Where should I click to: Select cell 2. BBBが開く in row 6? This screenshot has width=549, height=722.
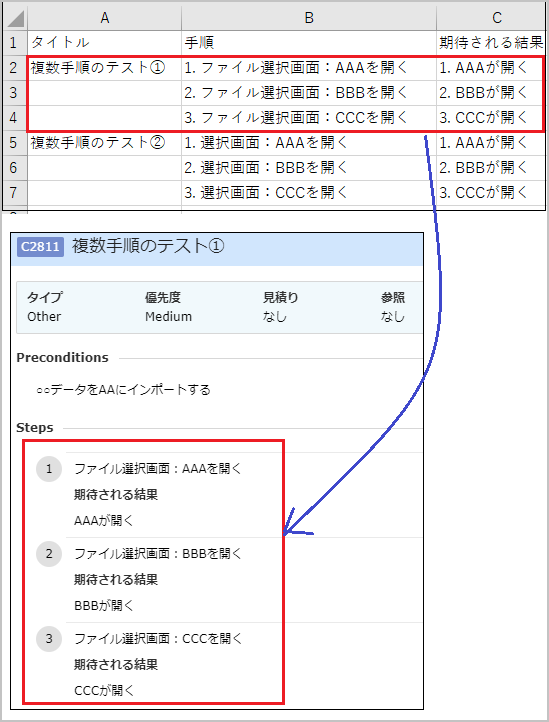point(491,168)
